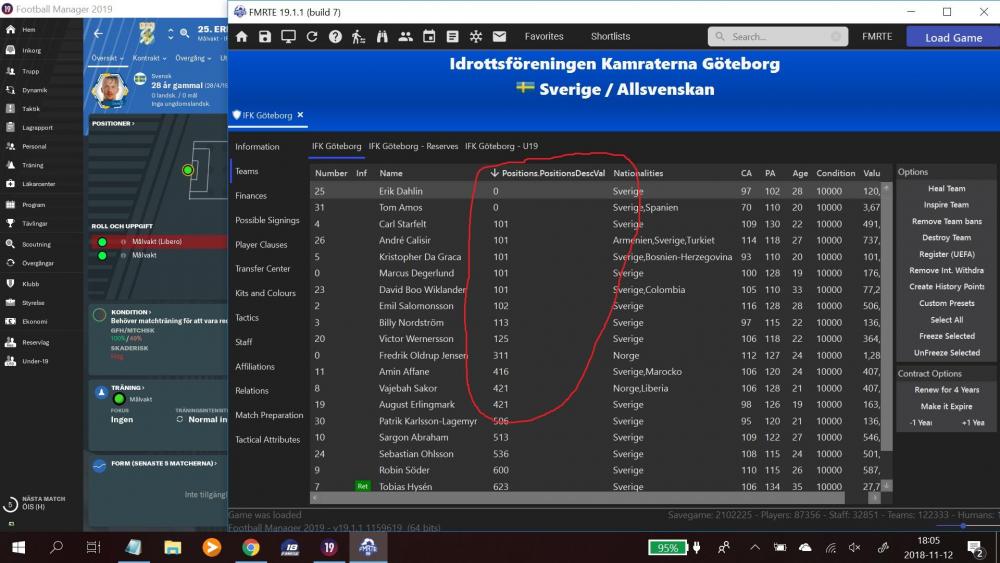Open the two-people staff icon in toolbar
The width and height of the screenshot is (1000, 563).
pyautogui.click(x=405, y=37)
